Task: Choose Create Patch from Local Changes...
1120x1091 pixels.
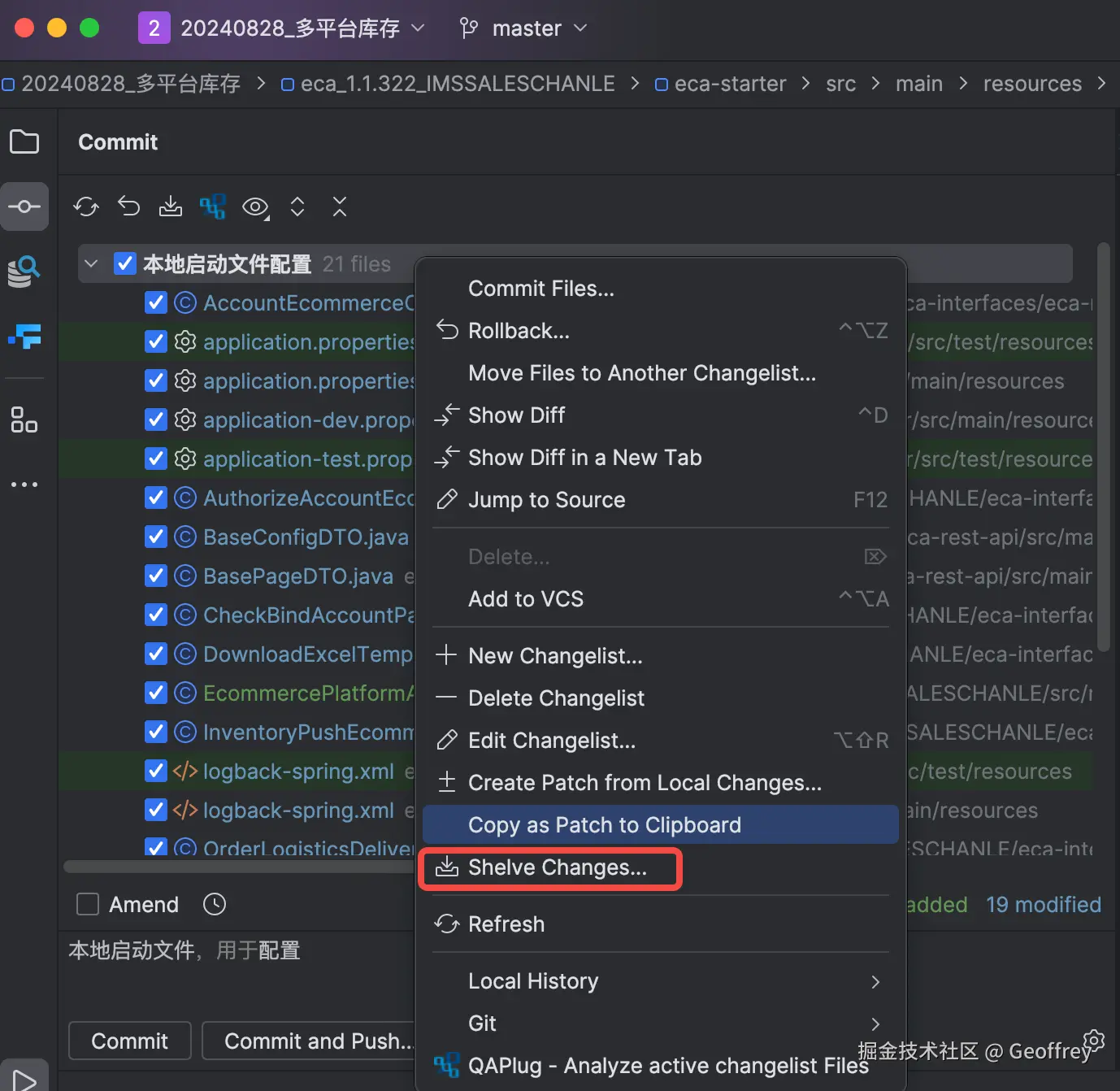Action: 661,783
